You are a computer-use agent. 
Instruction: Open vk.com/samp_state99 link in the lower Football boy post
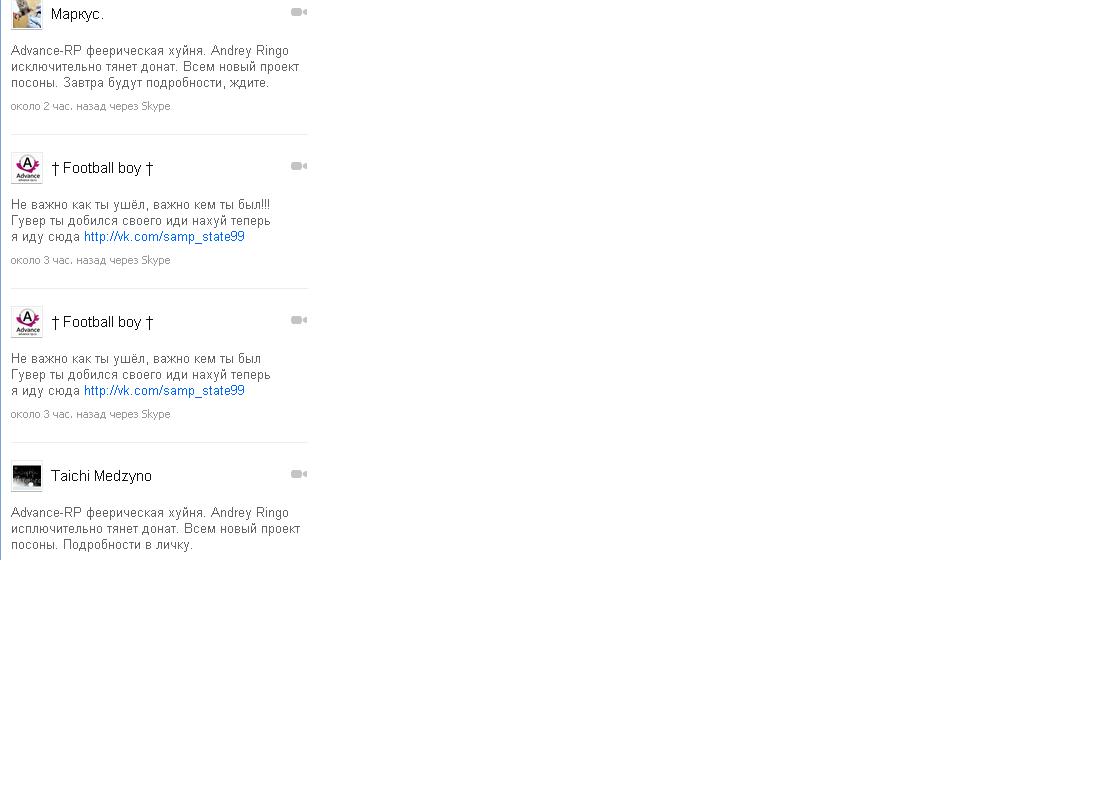click(x=164, y=390)
